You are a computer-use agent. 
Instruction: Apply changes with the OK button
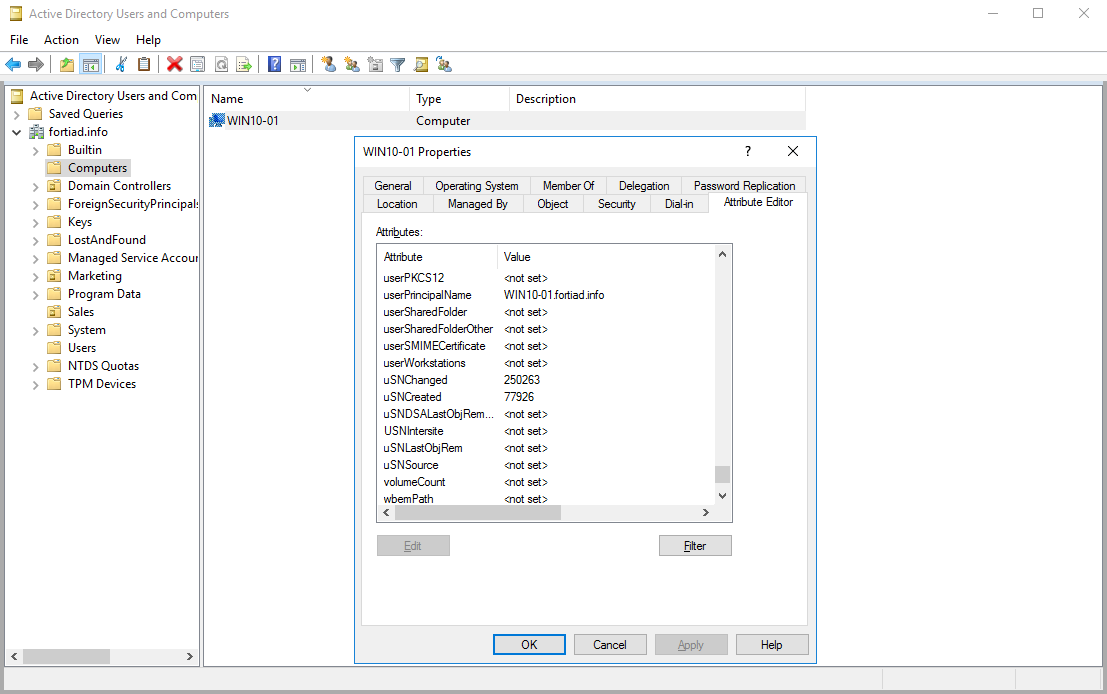coord(529,644)
